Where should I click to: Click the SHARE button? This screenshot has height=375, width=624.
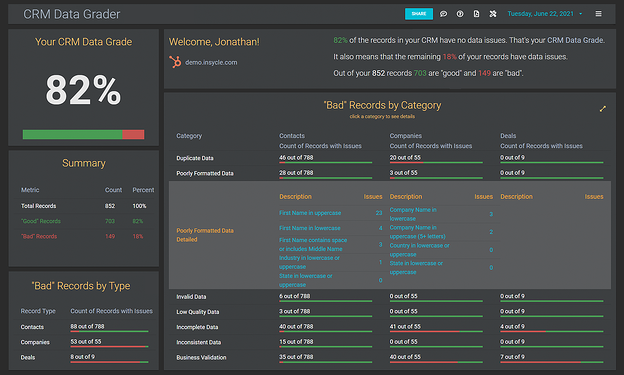pos(419,14)
